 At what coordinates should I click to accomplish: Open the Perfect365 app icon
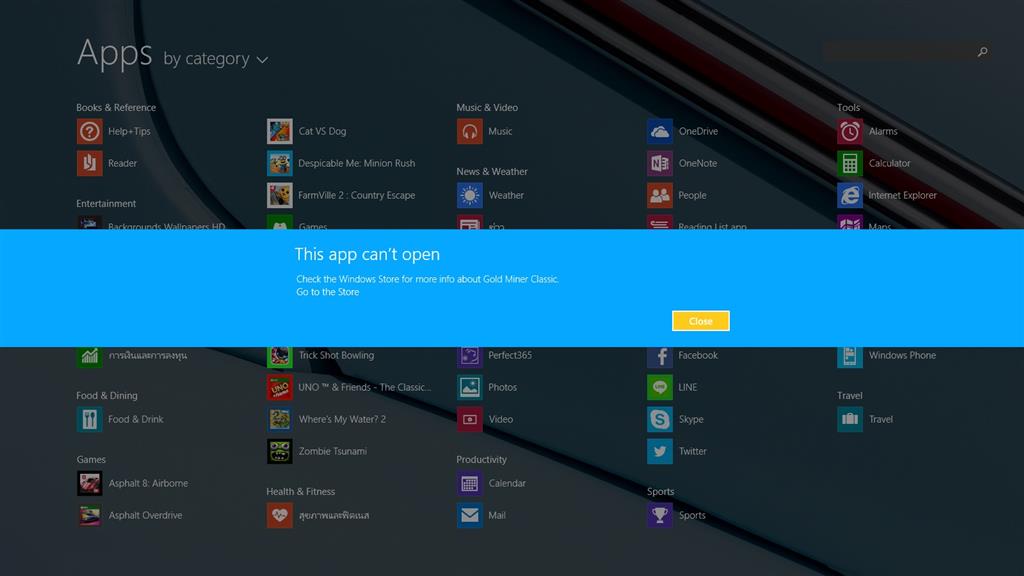tap(470, 357)
